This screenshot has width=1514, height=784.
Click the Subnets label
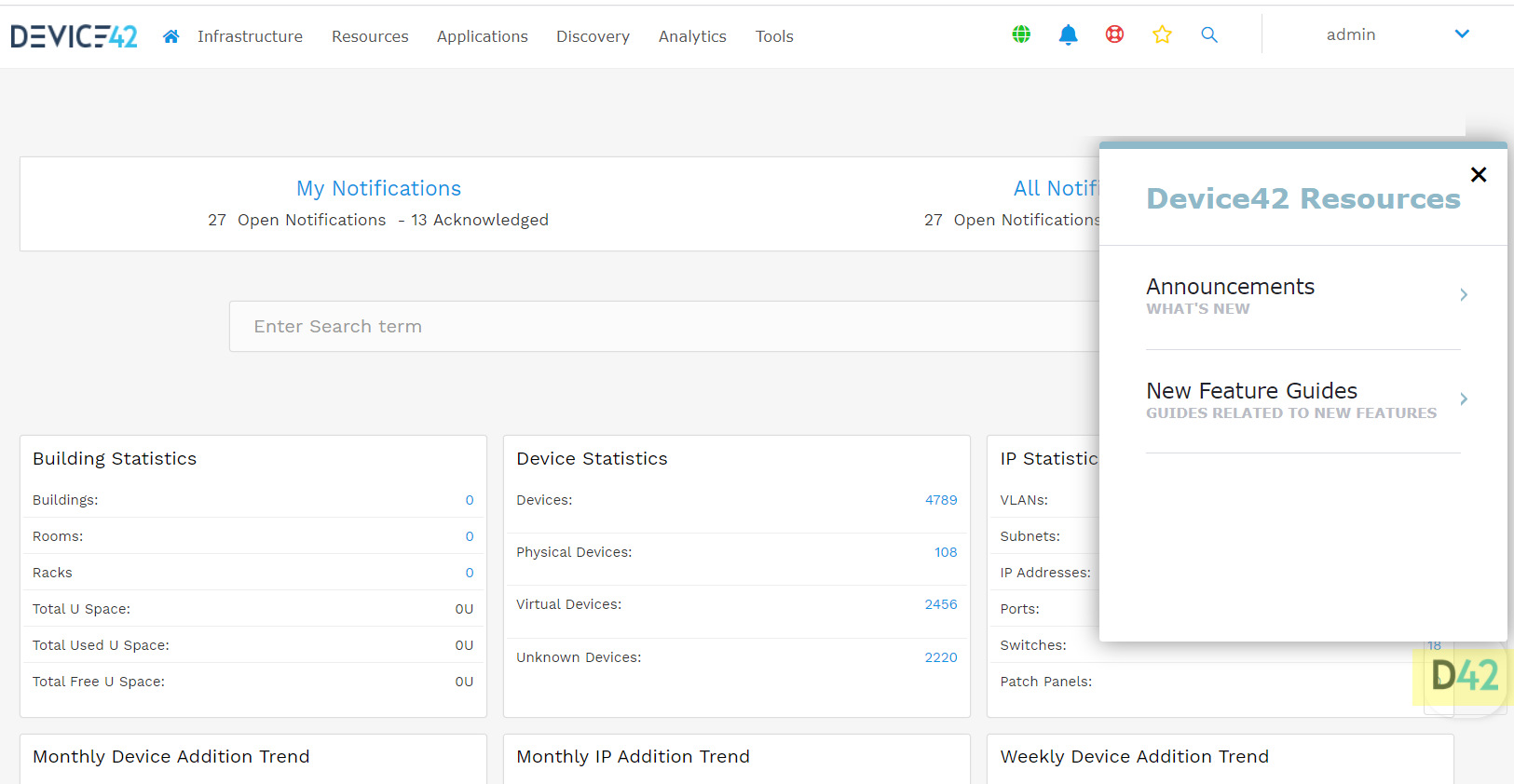1030,536
